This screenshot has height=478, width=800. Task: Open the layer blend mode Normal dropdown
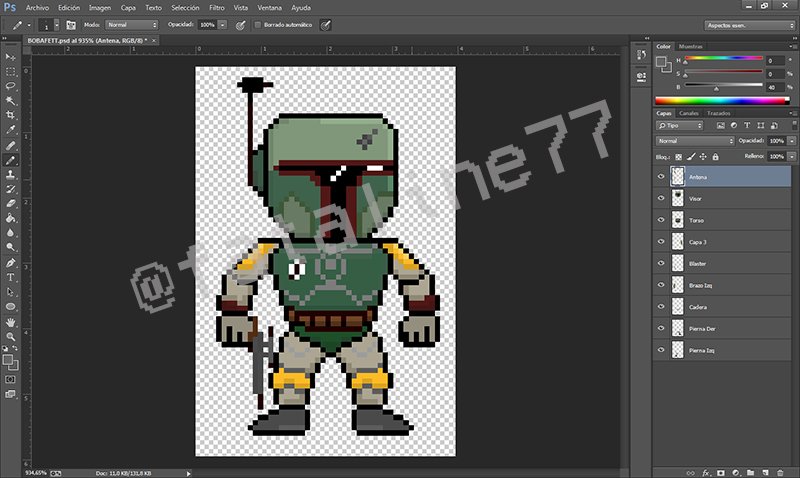(695, 141)
